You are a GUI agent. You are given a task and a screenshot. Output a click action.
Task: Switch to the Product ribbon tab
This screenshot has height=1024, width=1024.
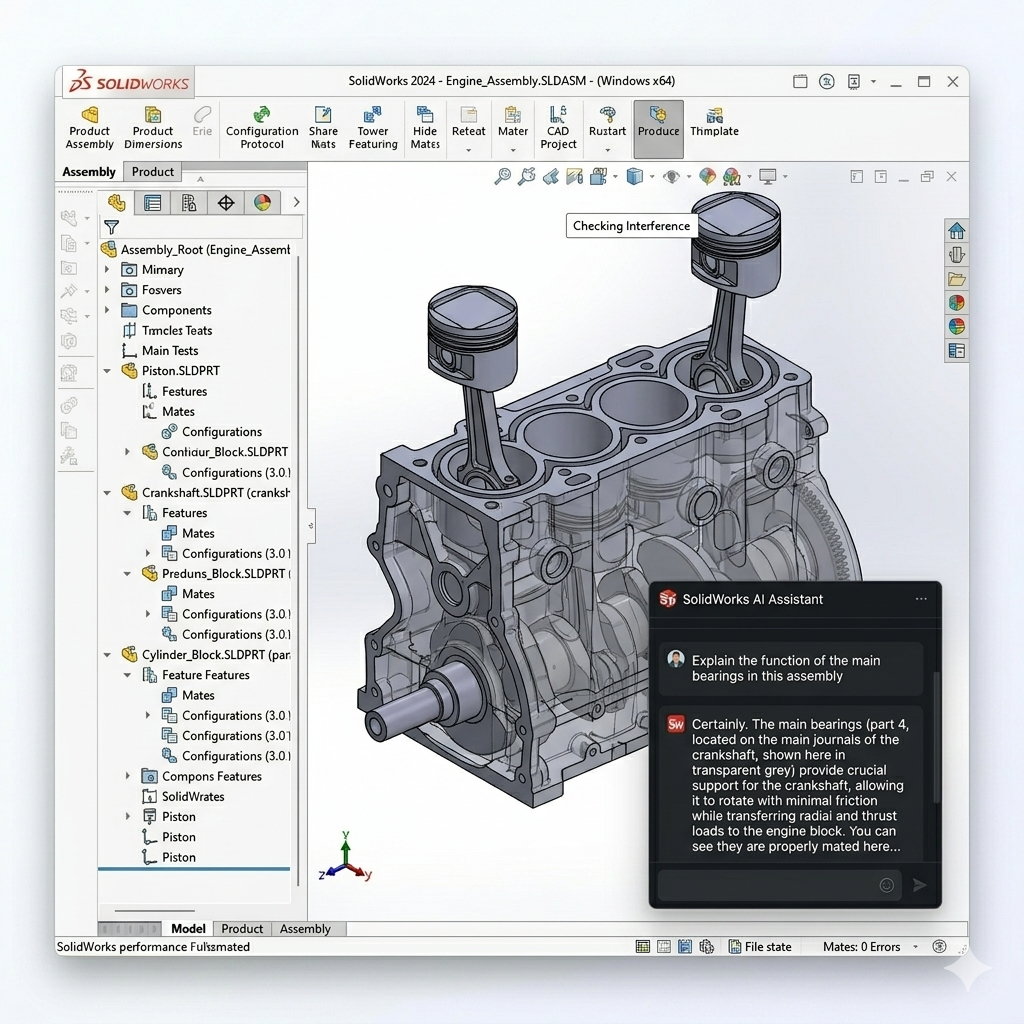(x=152, y=172)
